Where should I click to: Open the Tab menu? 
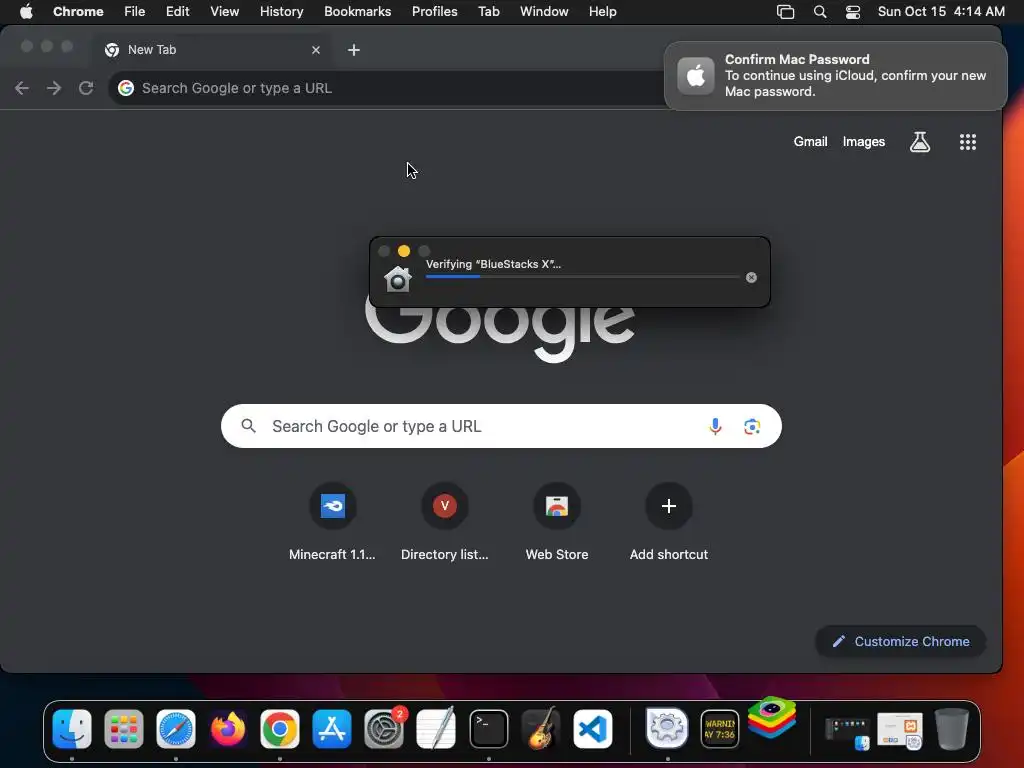(488, 12)
